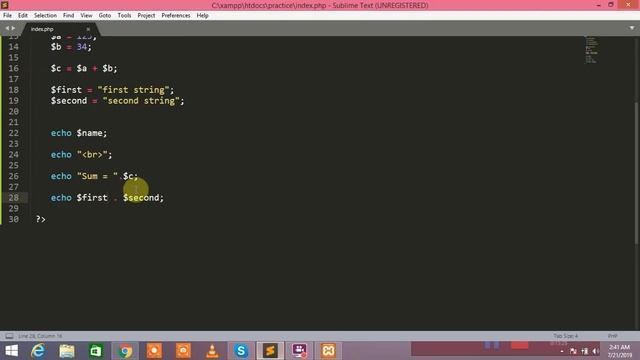Open the Windows Start button
640x360 pixels.
(11, 351)
